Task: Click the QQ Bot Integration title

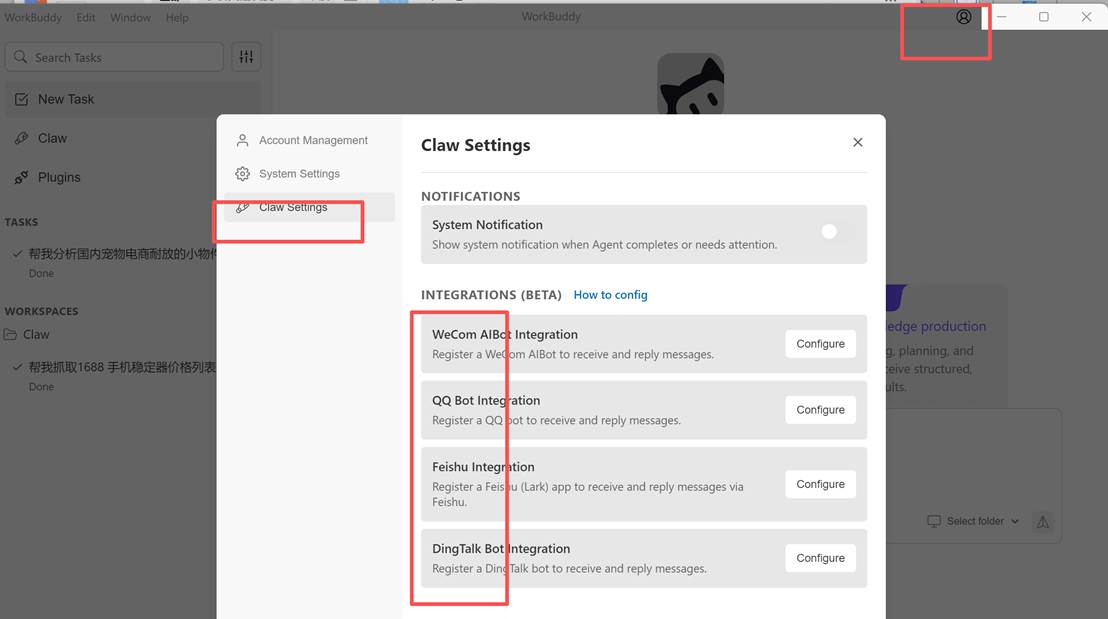Action: (x=486, y=400)
